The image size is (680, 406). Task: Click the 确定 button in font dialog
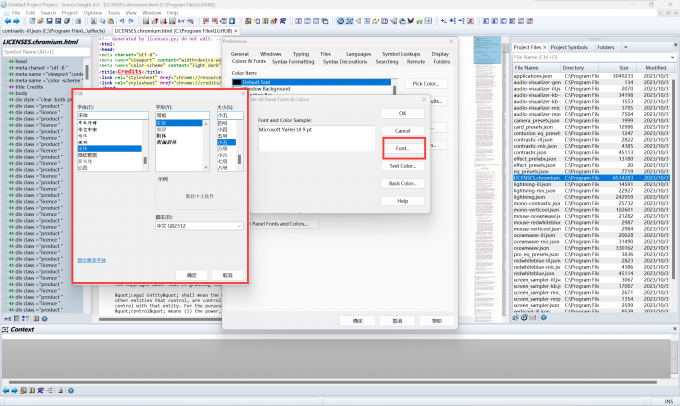click(192, 274)
